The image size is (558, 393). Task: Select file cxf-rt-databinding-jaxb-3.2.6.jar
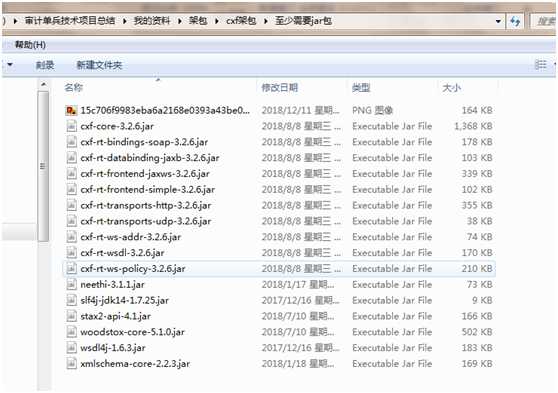[x=150, y=158]
